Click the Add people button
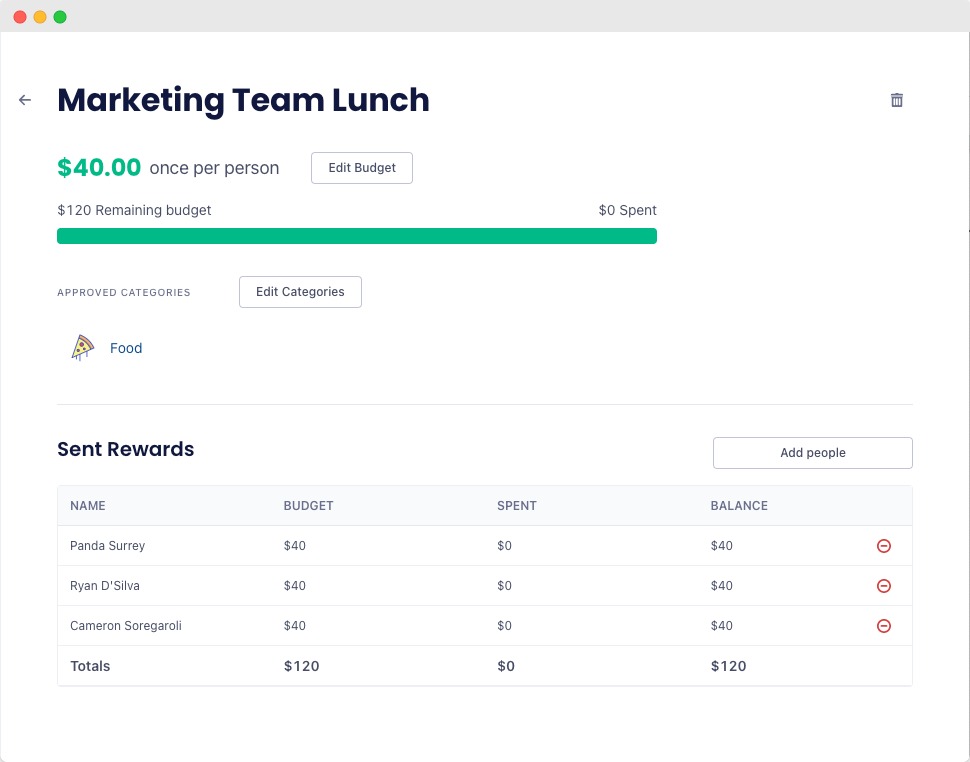 point(812,453)
